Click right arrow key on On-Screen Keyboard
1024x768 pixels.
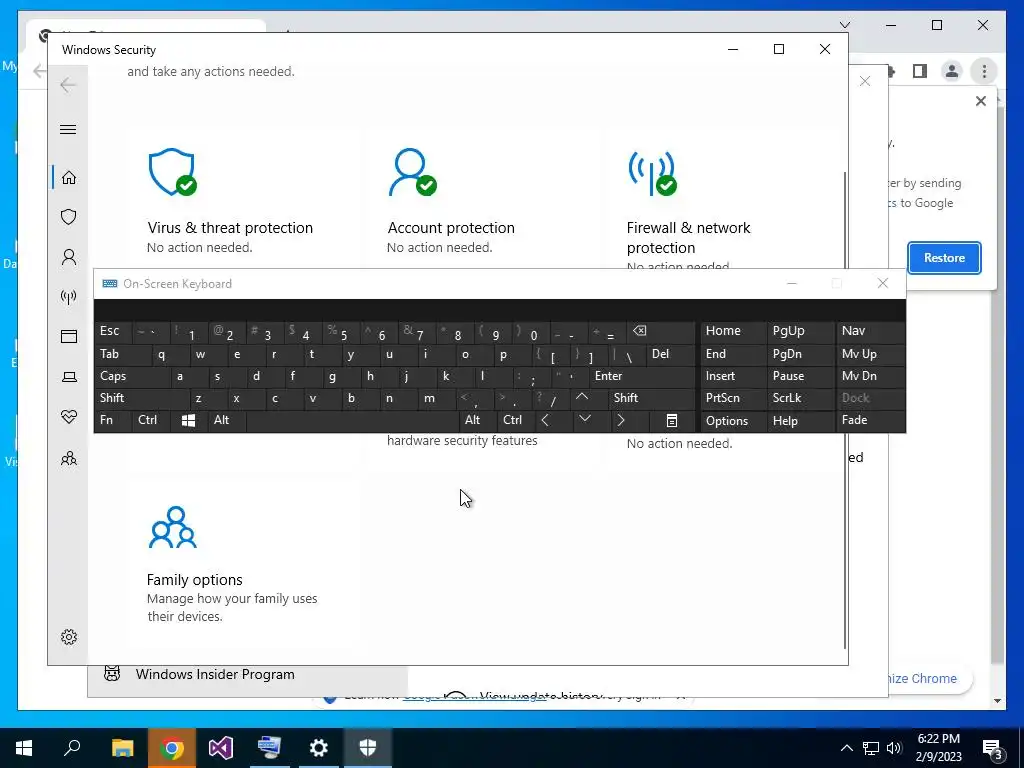[x=630, y=421]
